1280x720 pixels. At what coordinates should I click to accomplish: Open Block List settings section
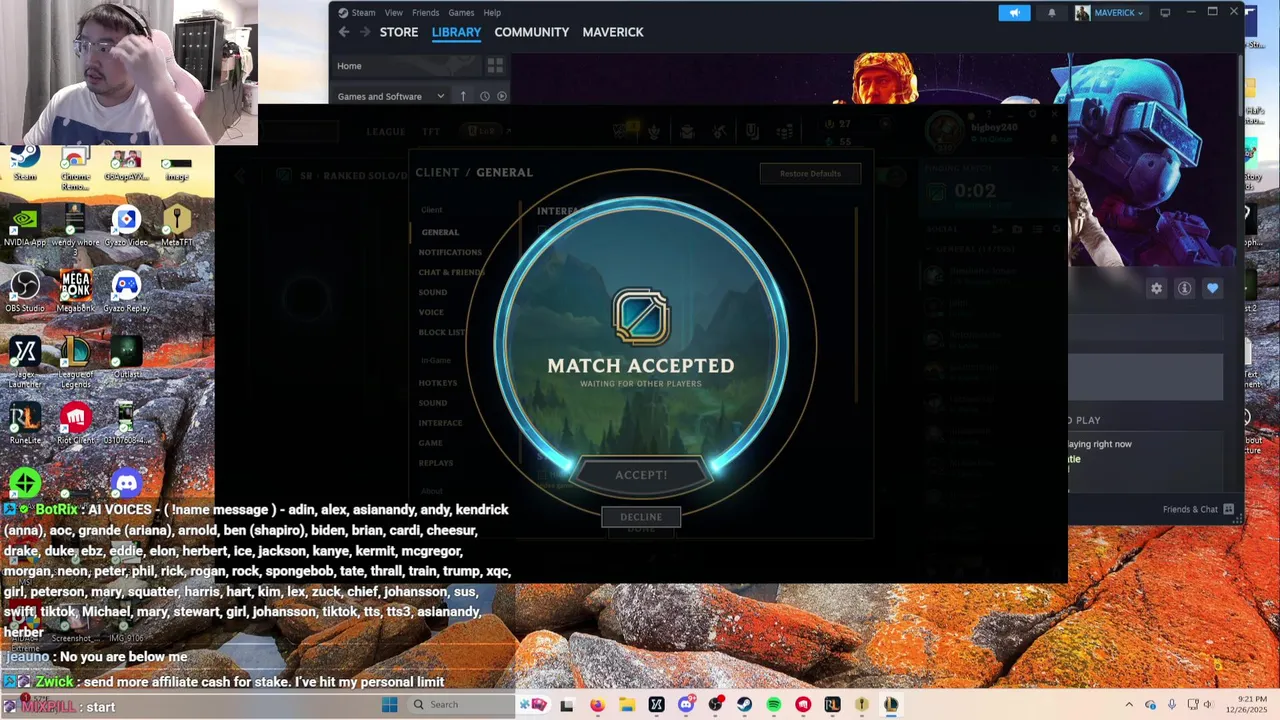pos(442,332)
